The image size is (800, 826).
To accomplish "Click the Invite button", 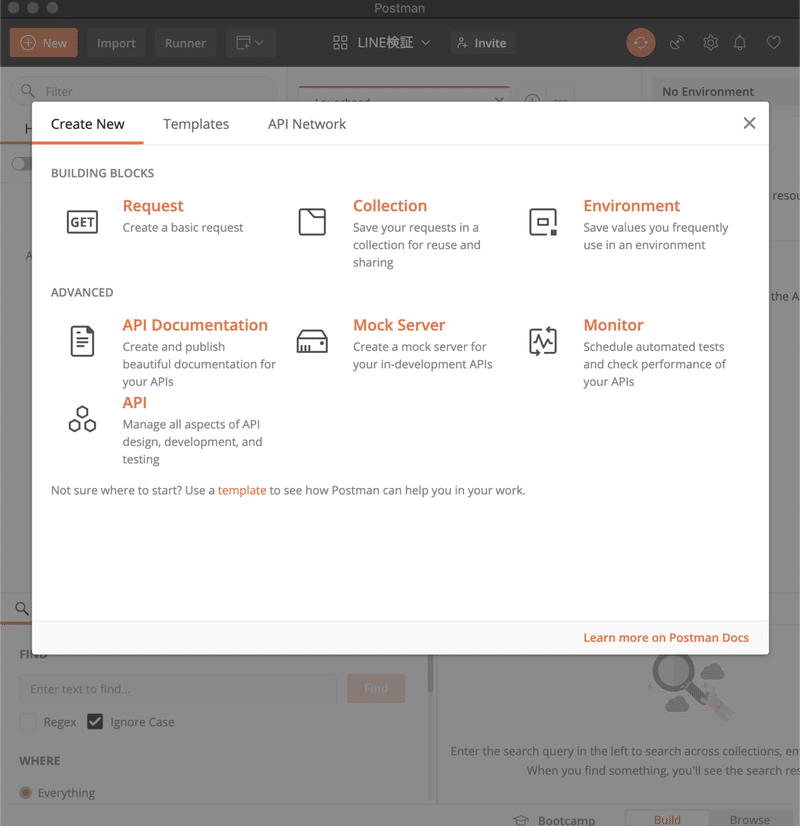I will tap(482, 43).
